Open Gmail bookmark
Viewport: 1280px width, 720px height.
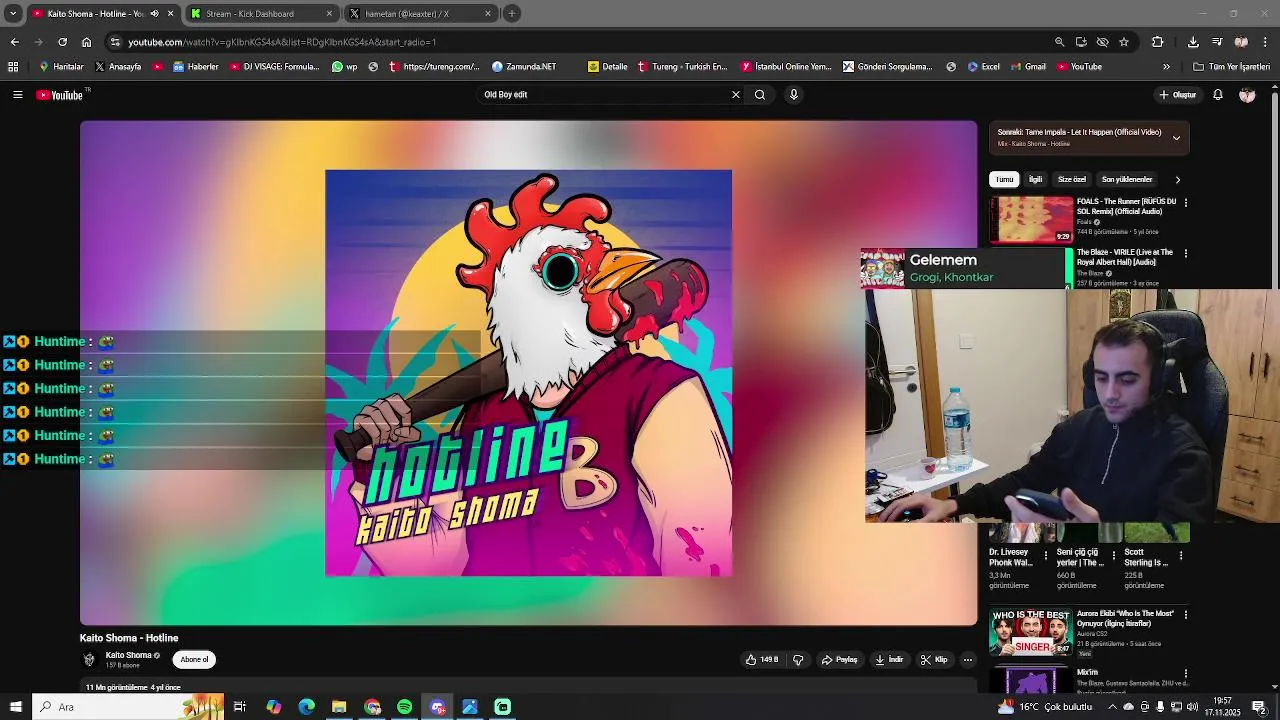(x=1027, y=67)
